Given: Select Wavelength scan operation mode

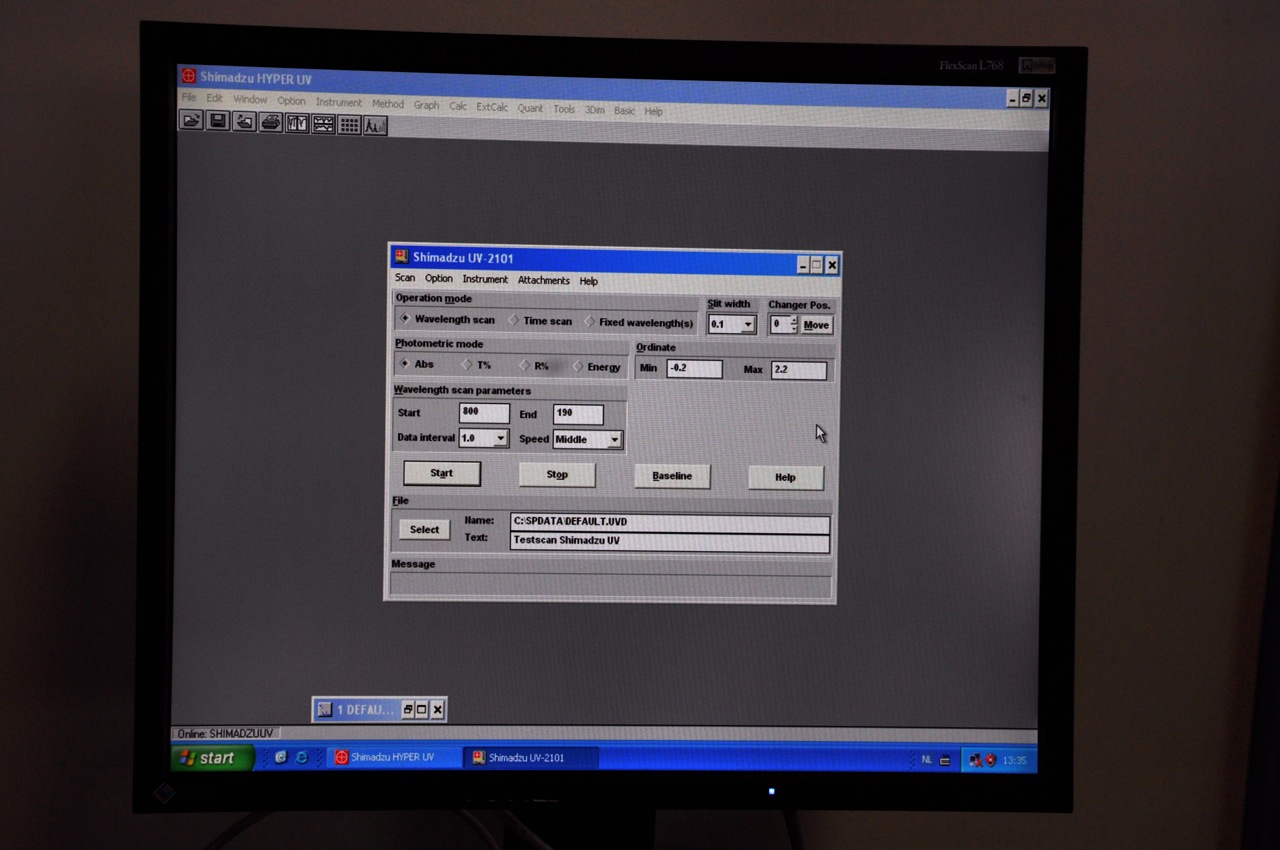Looking at the screenshot, I should point(447,319).
